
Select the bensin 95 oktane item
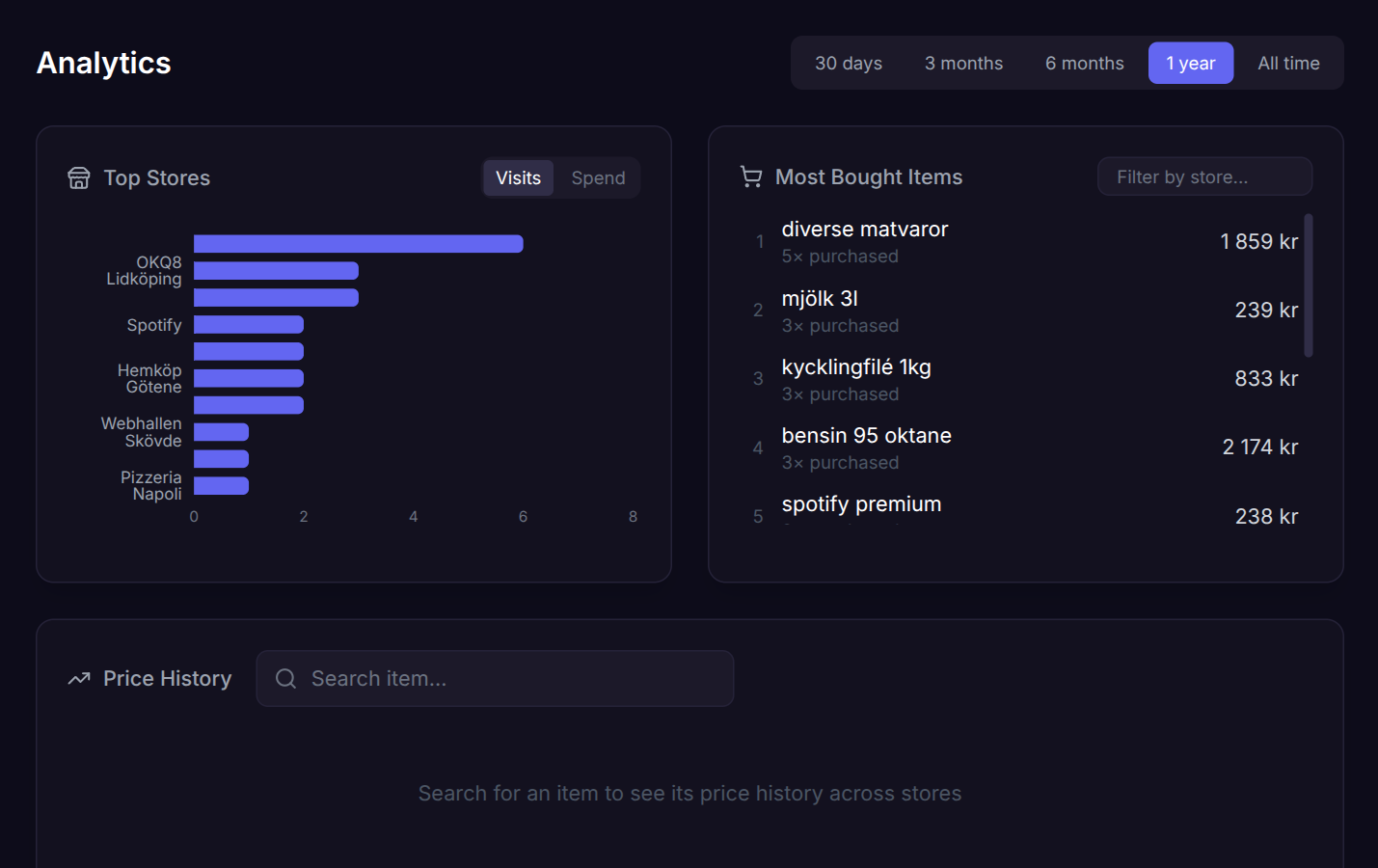click(1022, 447)
